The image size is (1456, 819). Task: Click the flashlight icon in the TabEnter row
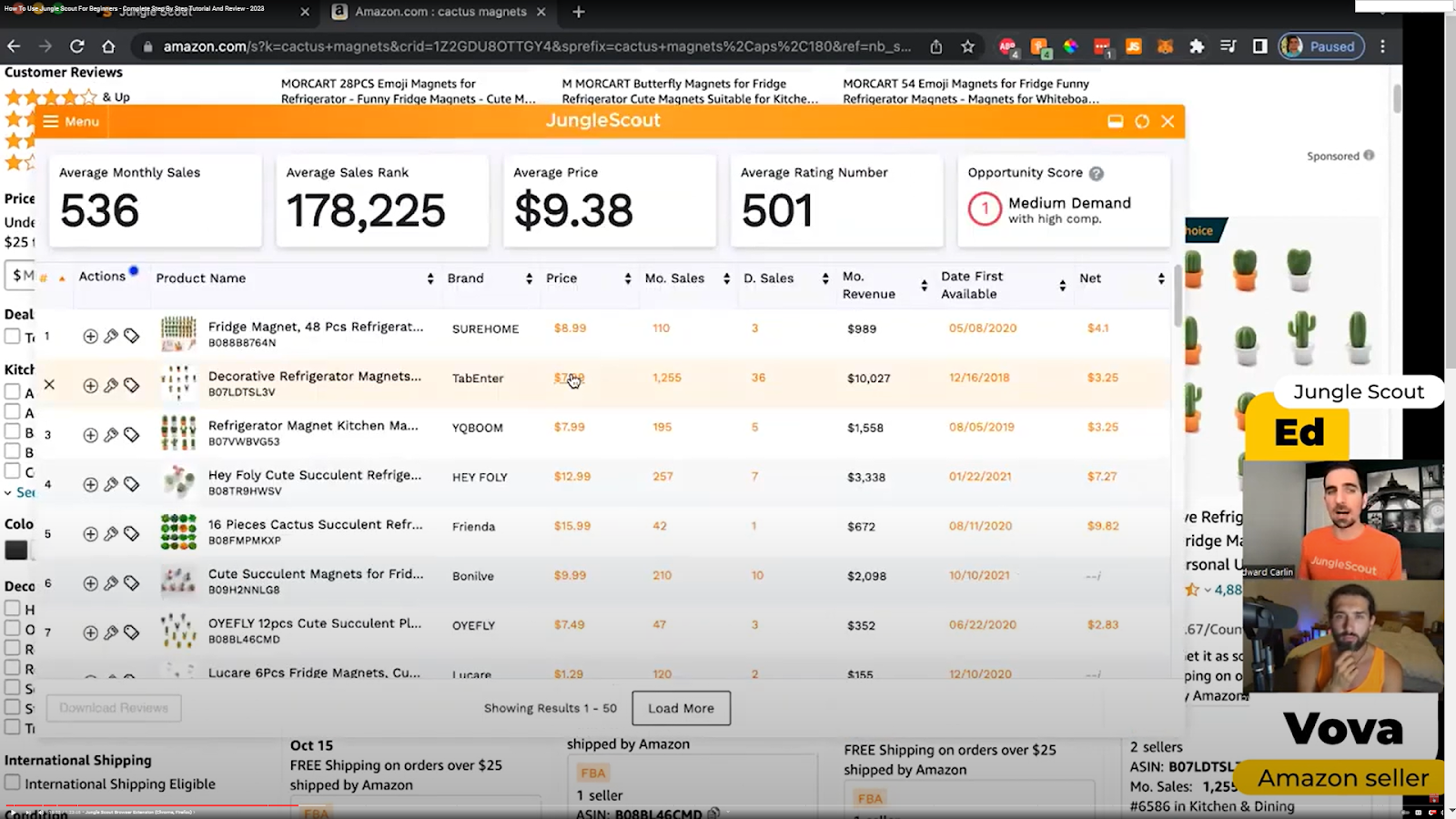[x=111, y=386]
